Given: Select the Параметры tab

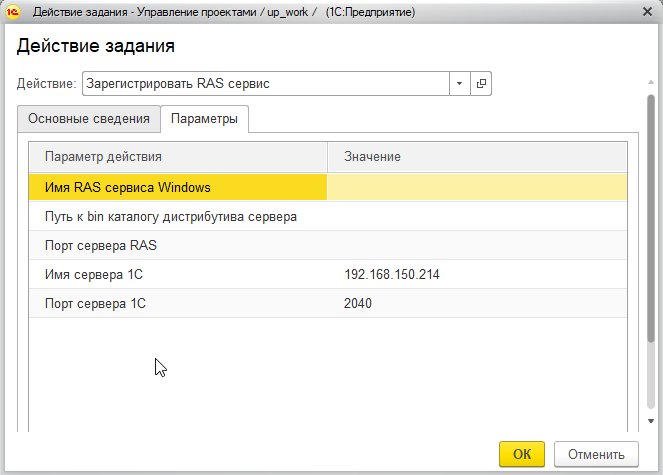Looking at the screenshot, I should 204,118.
